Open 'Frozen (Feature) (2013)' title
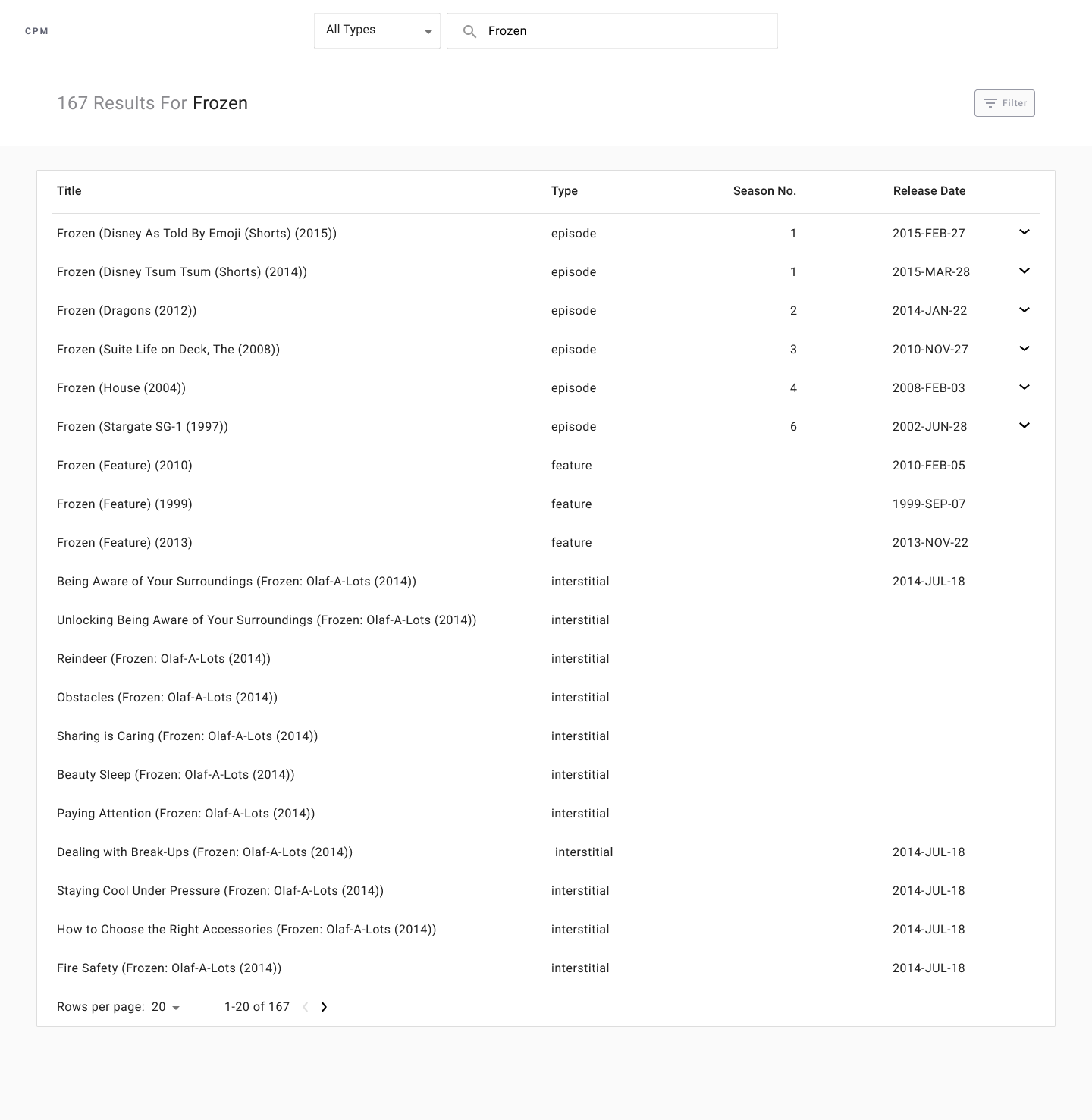Screen dimensions: 1092x1120 (x=124, y=543)
